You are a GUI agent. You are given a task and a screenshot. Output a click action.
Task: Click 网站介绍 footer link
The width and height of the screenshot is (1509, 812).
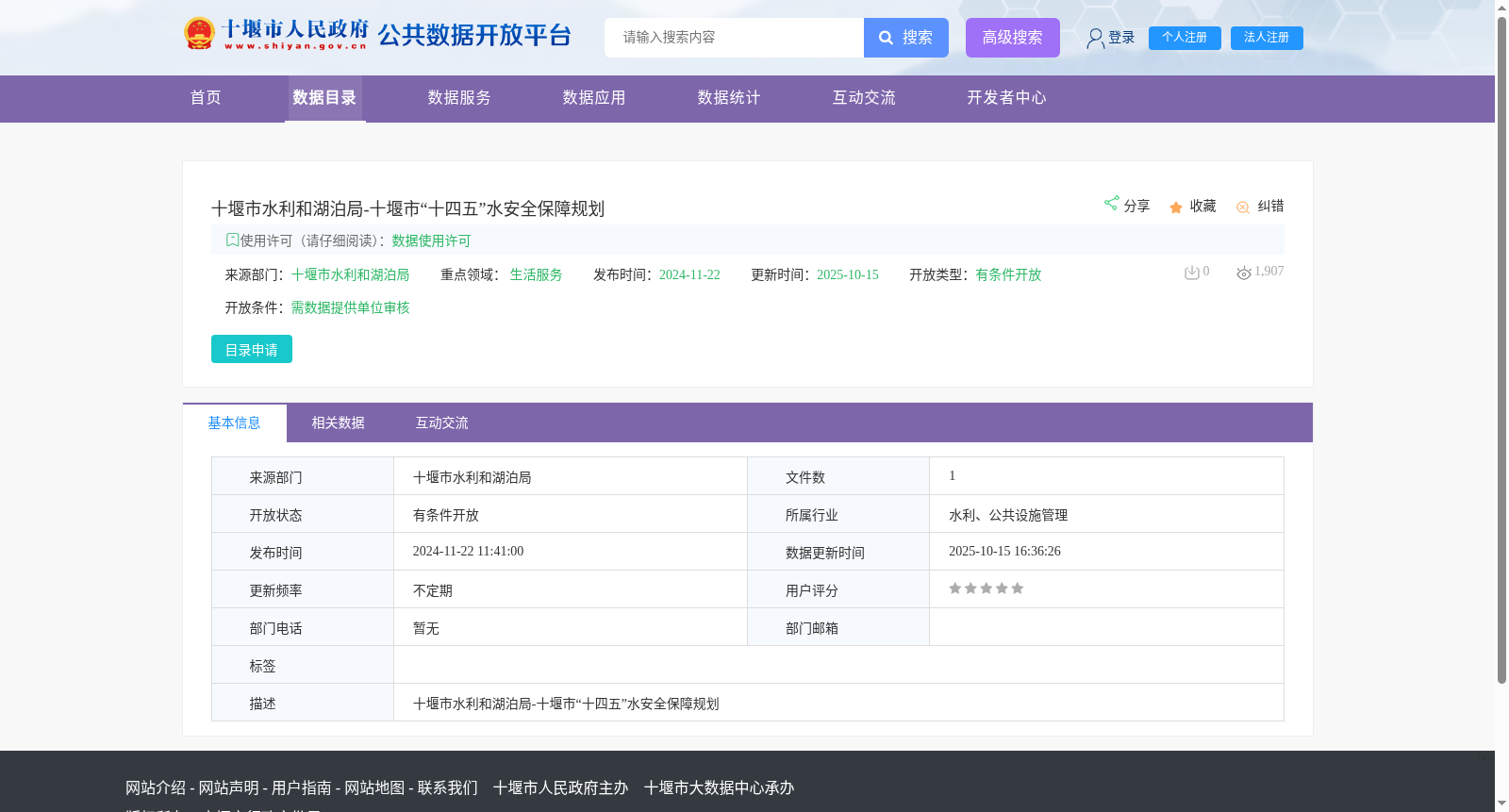tap(156, 788)
